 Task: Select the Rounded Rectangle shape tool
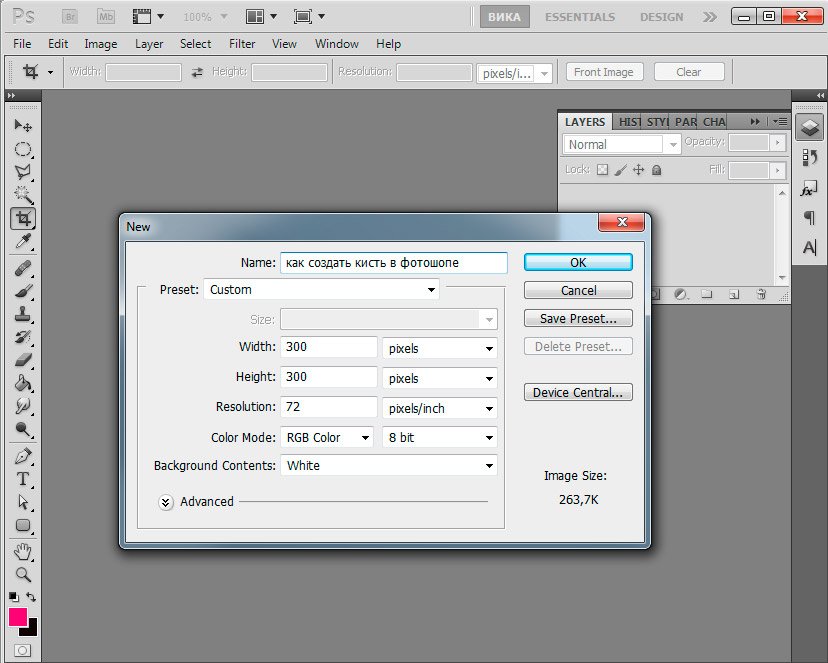click(23, 525)
